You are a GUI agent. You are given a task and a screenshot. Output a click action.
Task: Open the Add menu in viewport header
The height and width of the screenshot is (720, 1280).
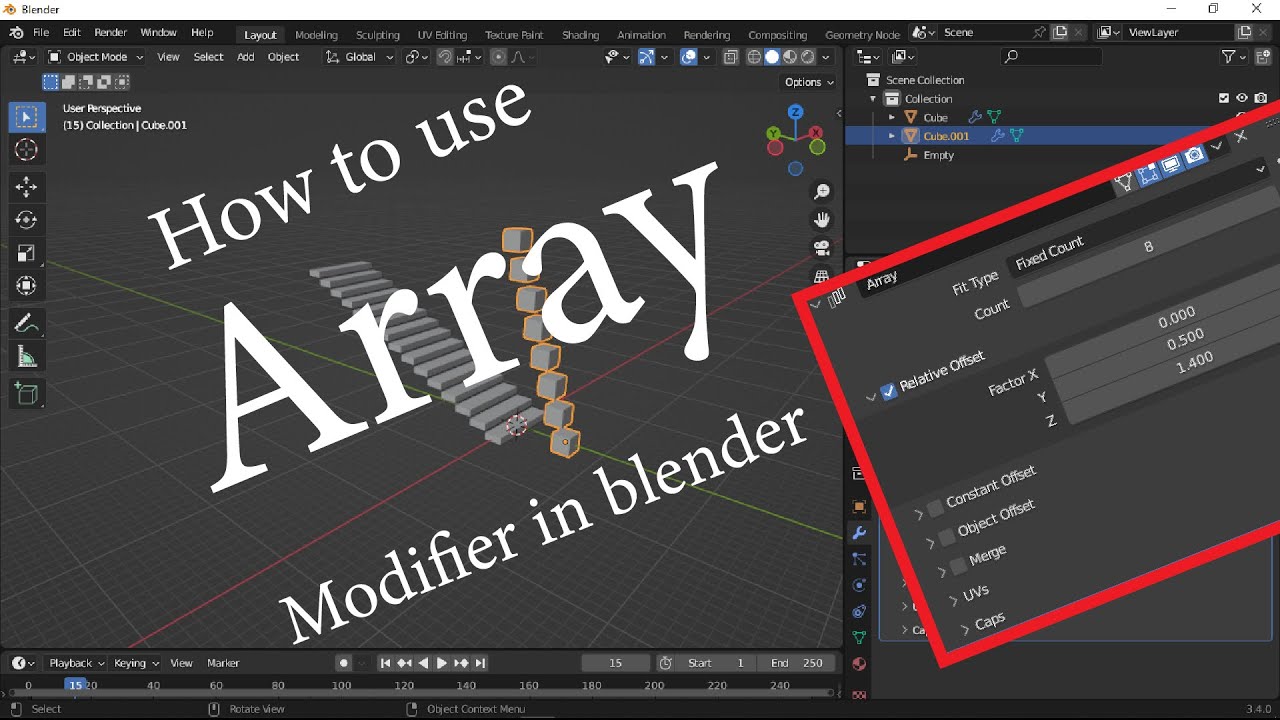(245, 57)
